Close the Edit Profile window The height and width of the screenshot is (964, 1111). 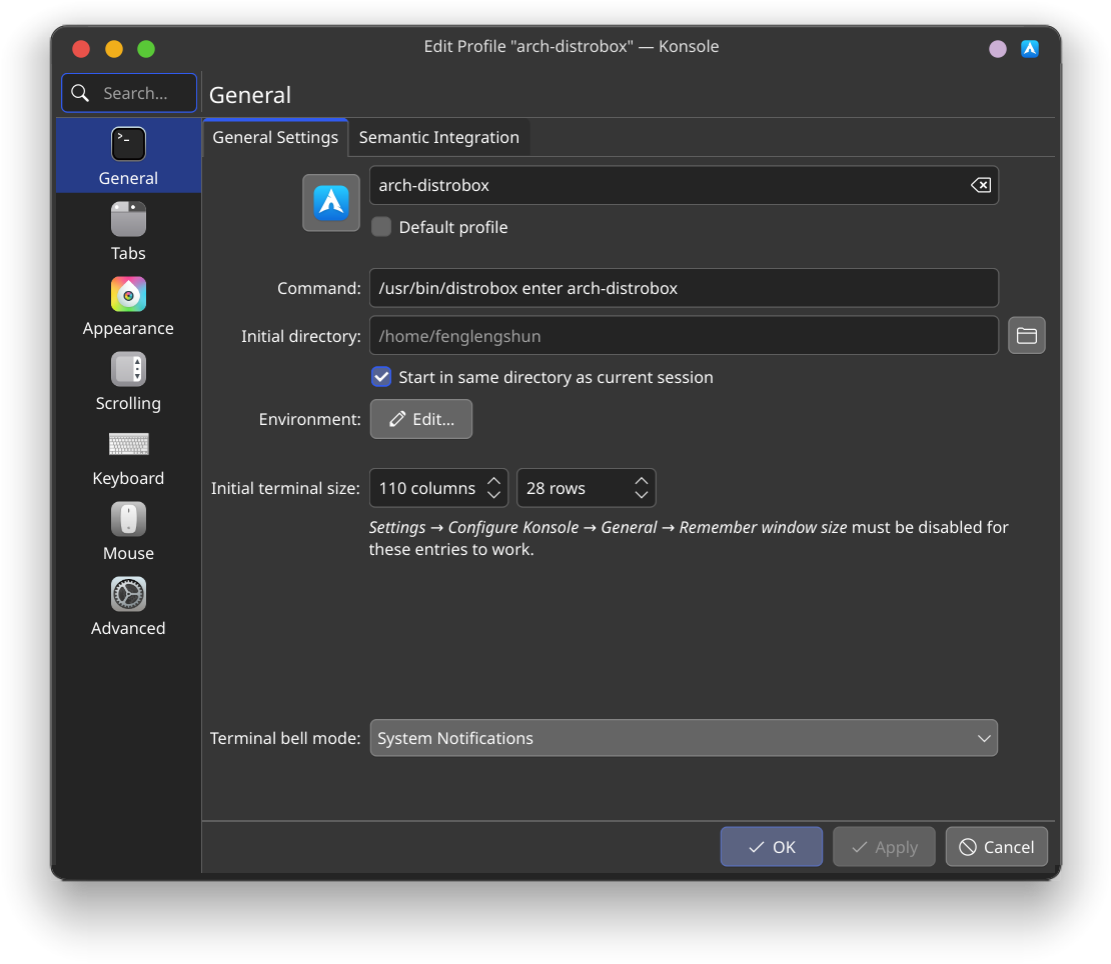[x=81, y=49]
